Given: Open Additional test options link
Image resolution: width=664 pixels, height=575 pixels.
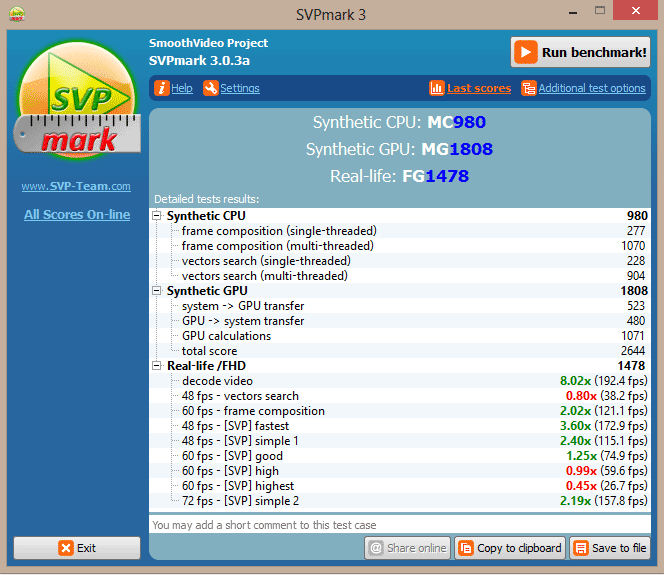Looking at the screenshot, I should point(592,88).
